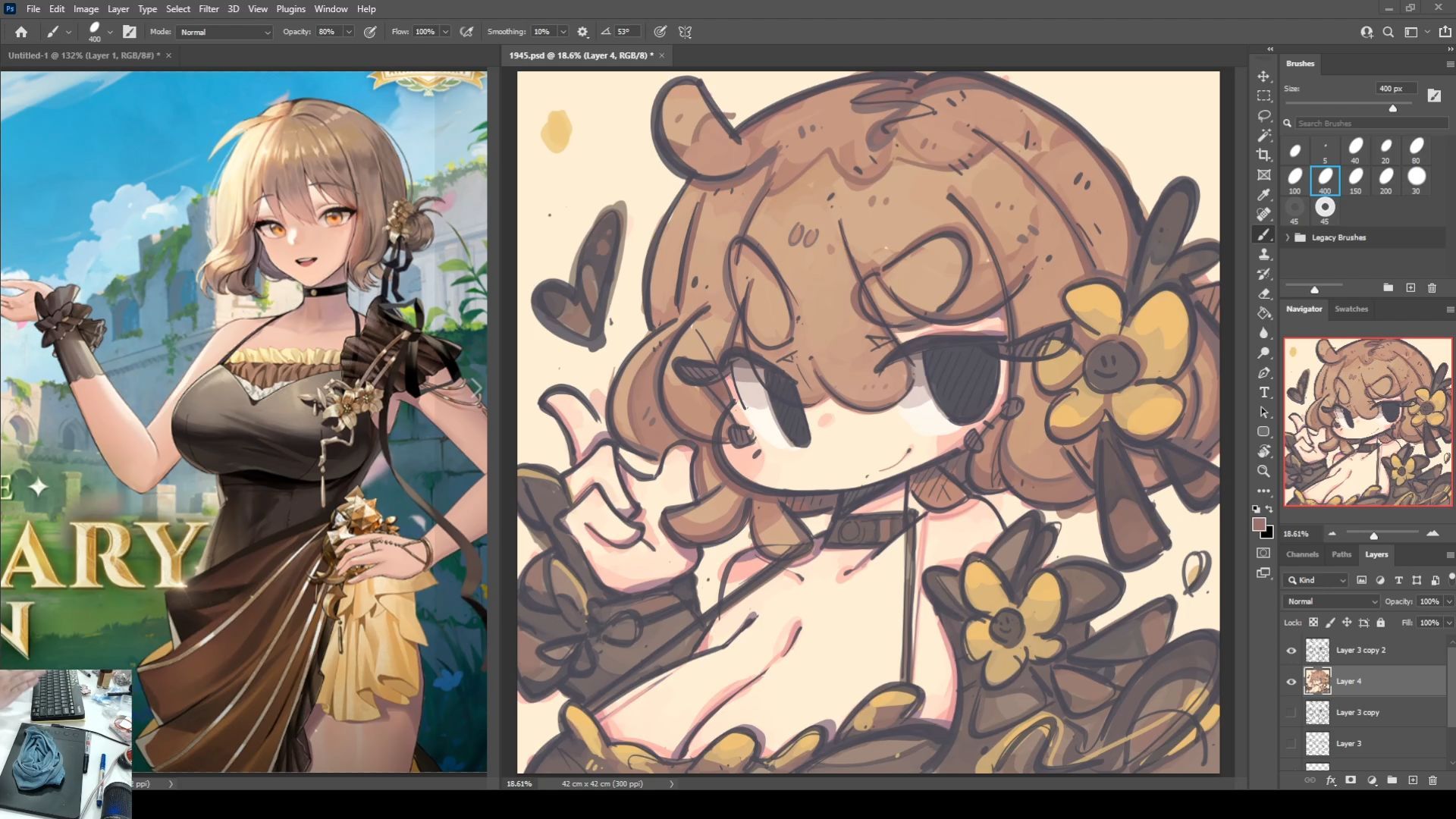Select the 150 brush preset
Screen dimensions: 1456x819
pyautogui.click(x=1355, y=180)
